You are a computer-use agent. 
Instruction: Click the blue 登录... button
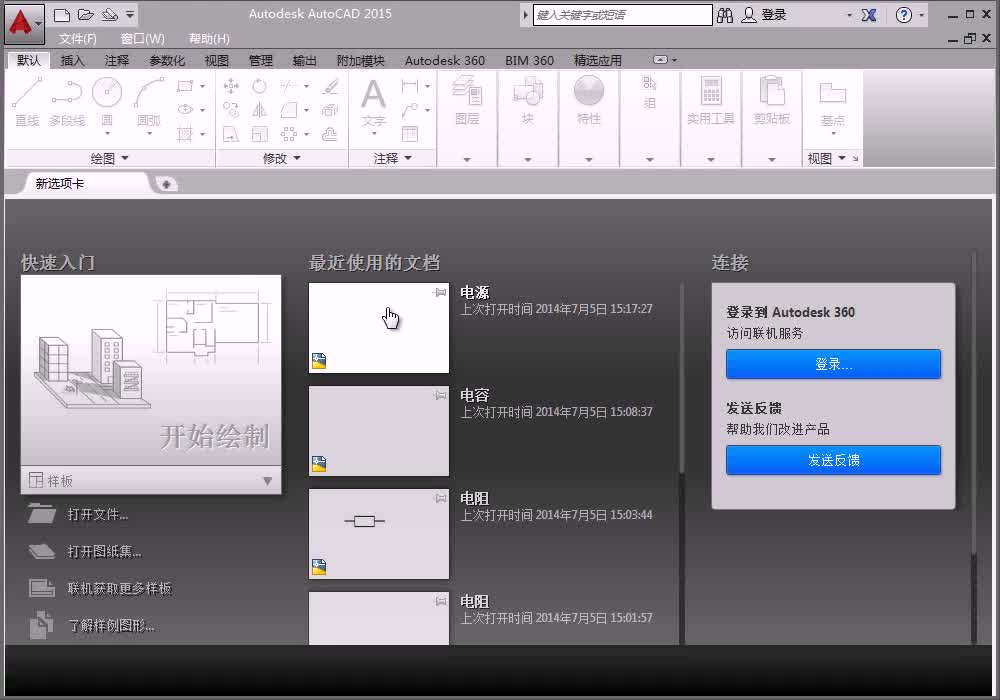click(x=833, y=364)
